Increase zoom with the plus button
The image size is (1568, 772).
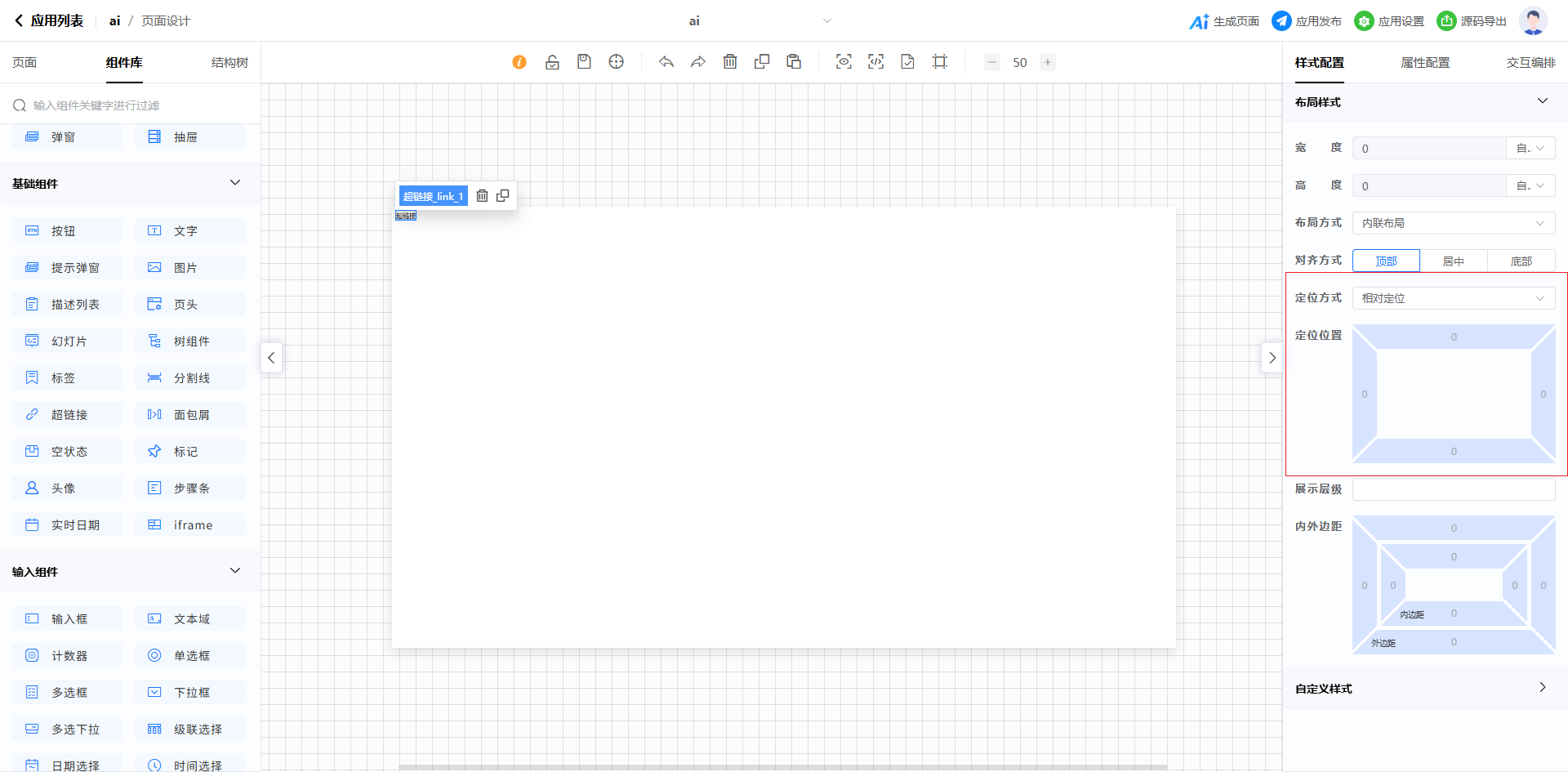pos(1048,62)
